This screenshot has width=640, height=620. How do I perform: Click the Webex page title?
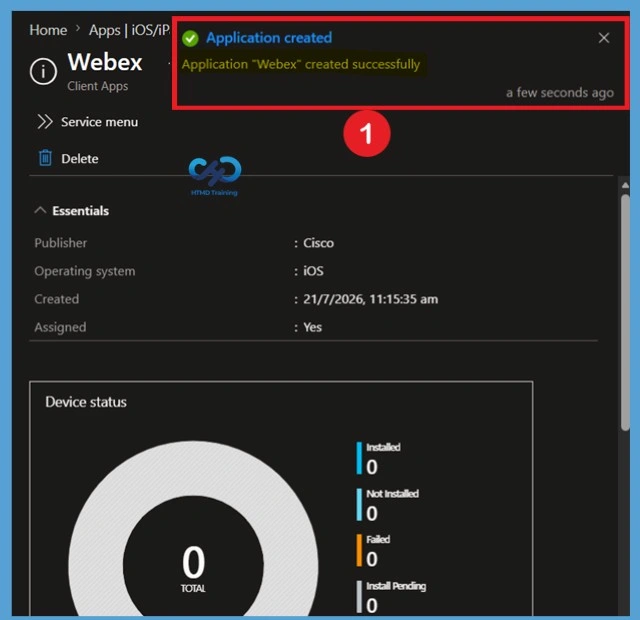[x=105, y=62]
